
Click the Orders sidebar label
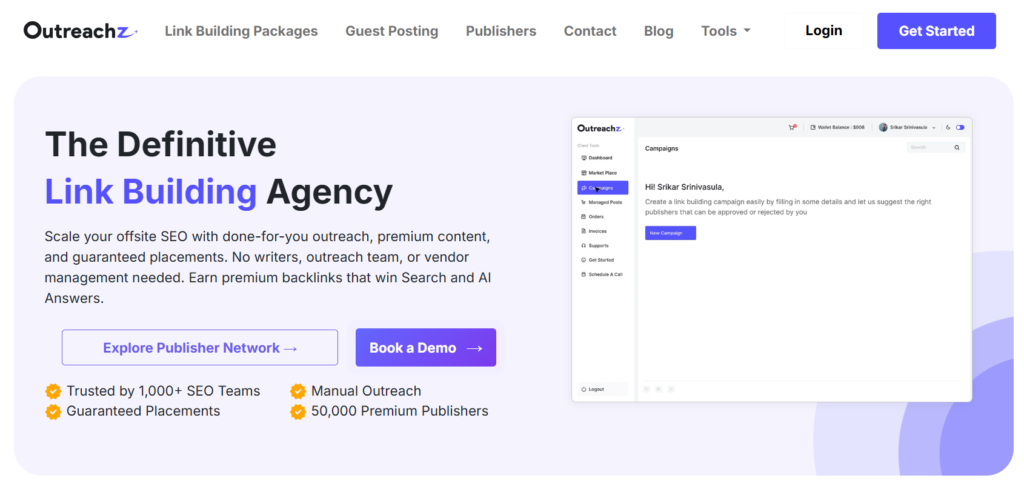(596, 217)
